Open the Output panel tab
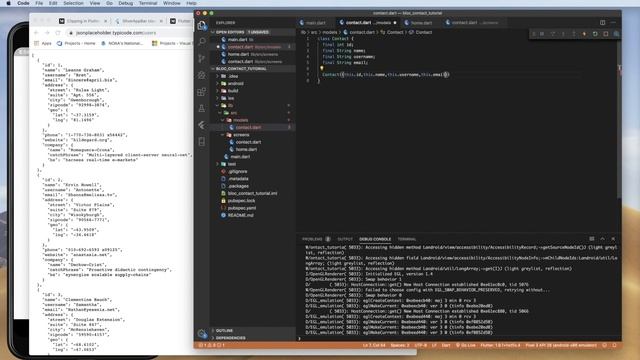Image resolution: width=640 pixels, height=360 pixels. [x=345, y=239]
